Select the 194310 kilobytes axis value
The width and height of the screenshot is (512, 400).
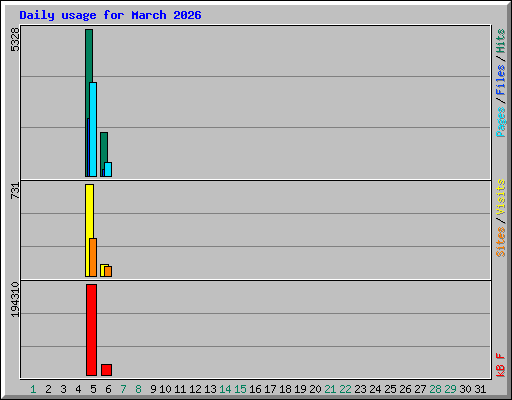(15, 300)
